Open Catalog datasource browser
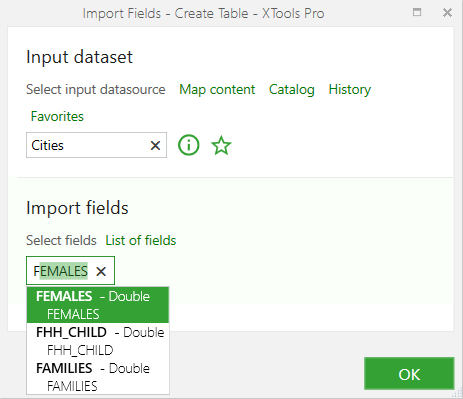Image resolution: width=463 pixels, height=399 pixels. [x=292, y=90]
